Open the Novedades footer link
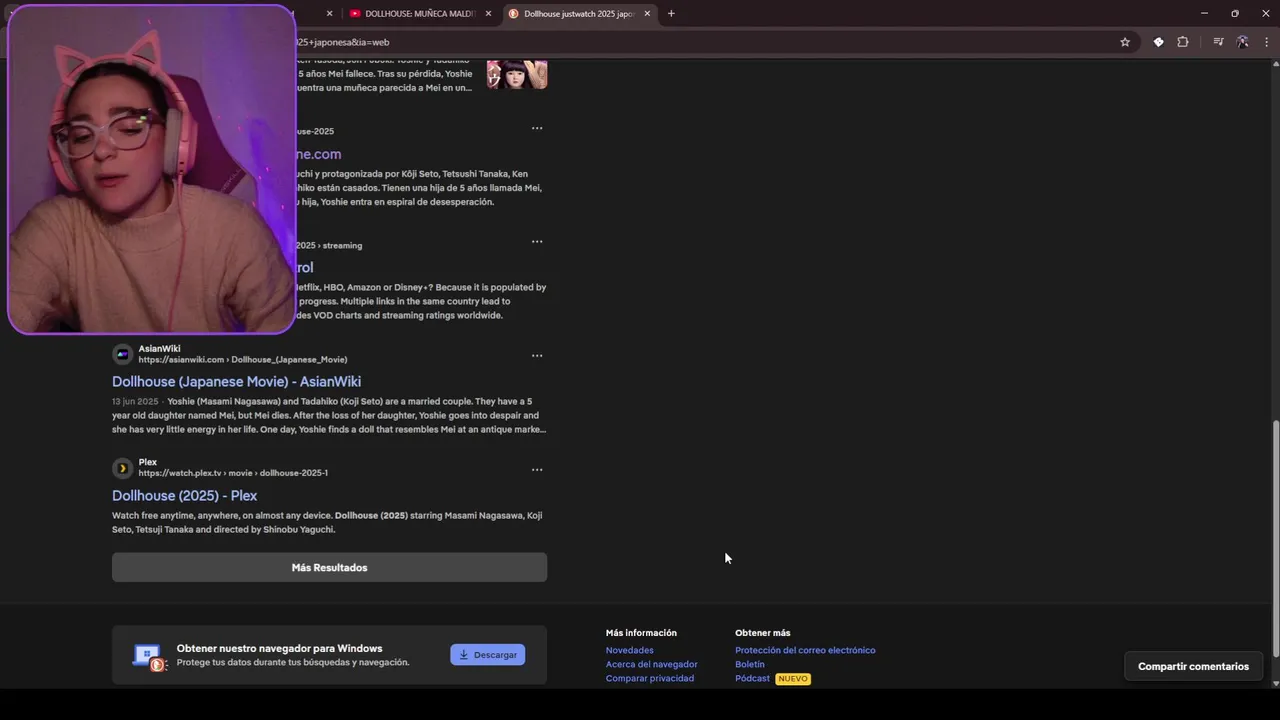1280x720 pixels. (629, 650)
